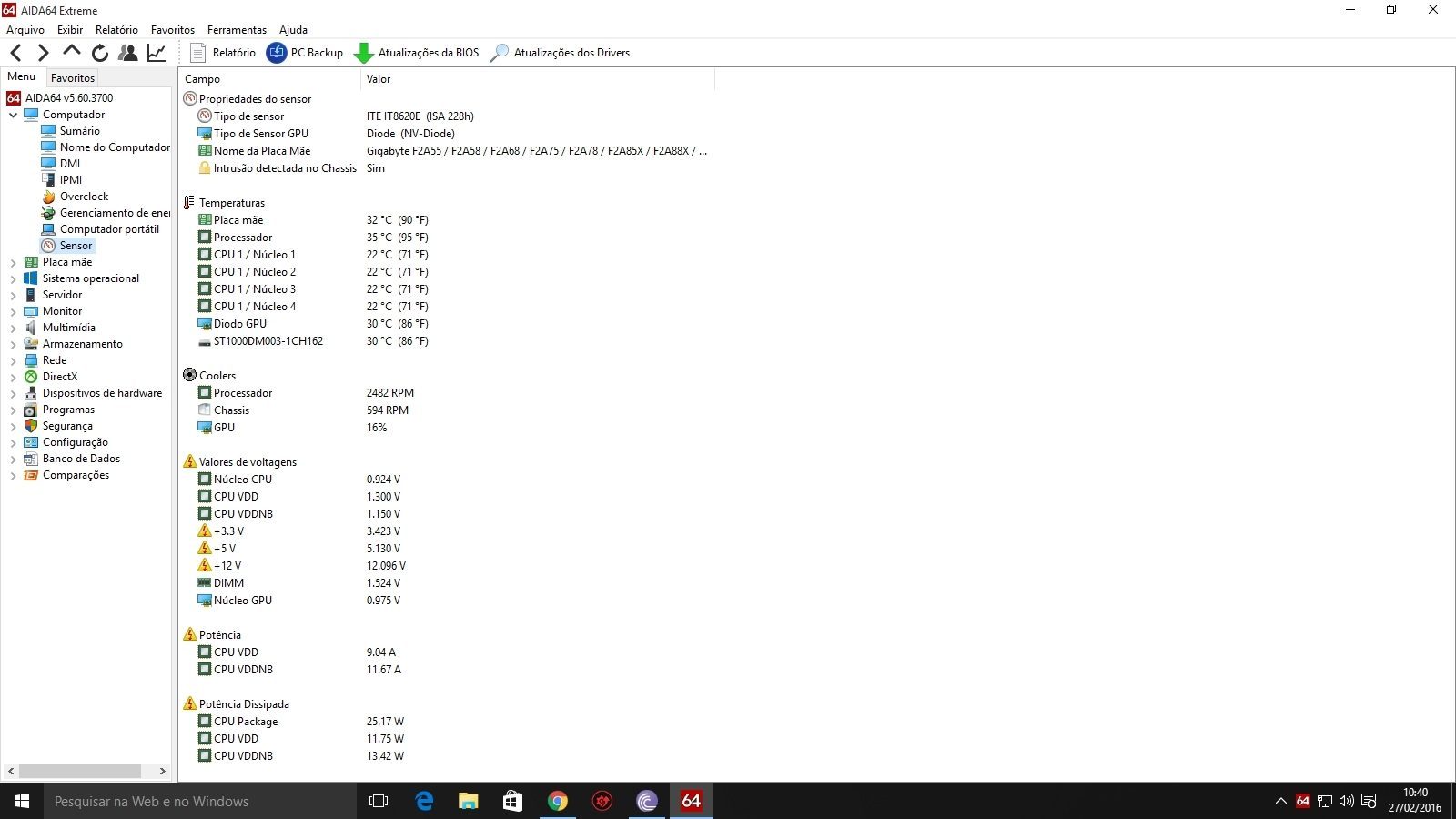Screen dimensions: 1456x819
Task: Click the AIDA64 v5.60.3700 root node
Action: pyautogui.click(x=60, y=98)
